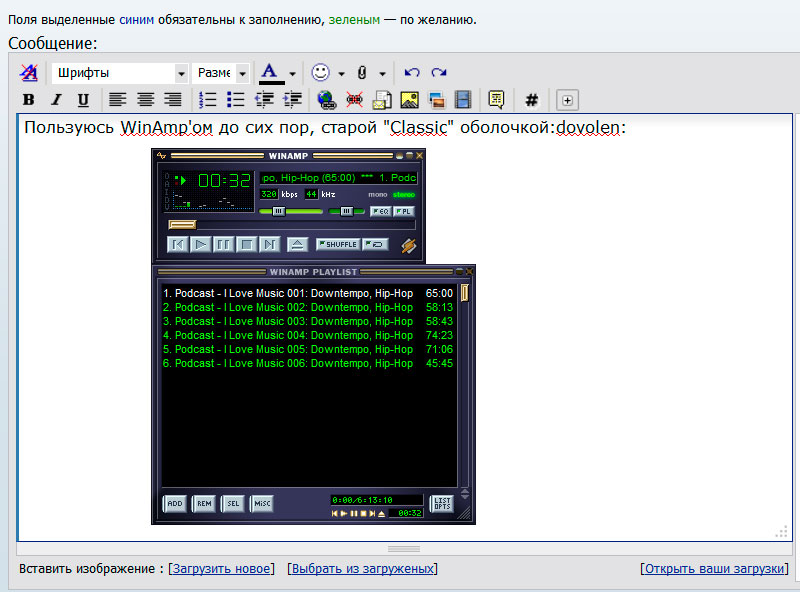
Task: Expand more editor options with plus button
Action: [x=567, y=100]
